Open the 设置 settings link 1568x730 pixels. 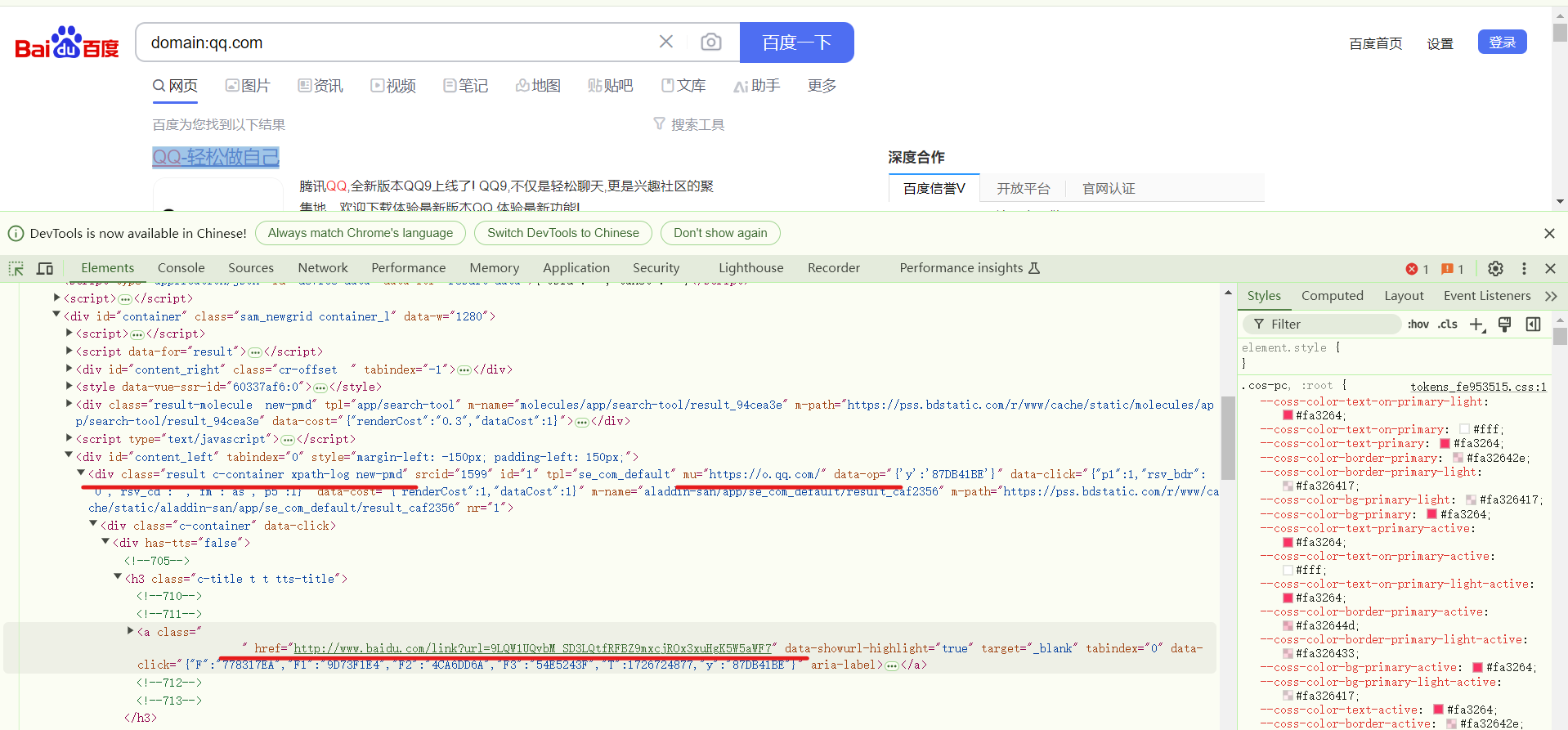click(1440, 43)
